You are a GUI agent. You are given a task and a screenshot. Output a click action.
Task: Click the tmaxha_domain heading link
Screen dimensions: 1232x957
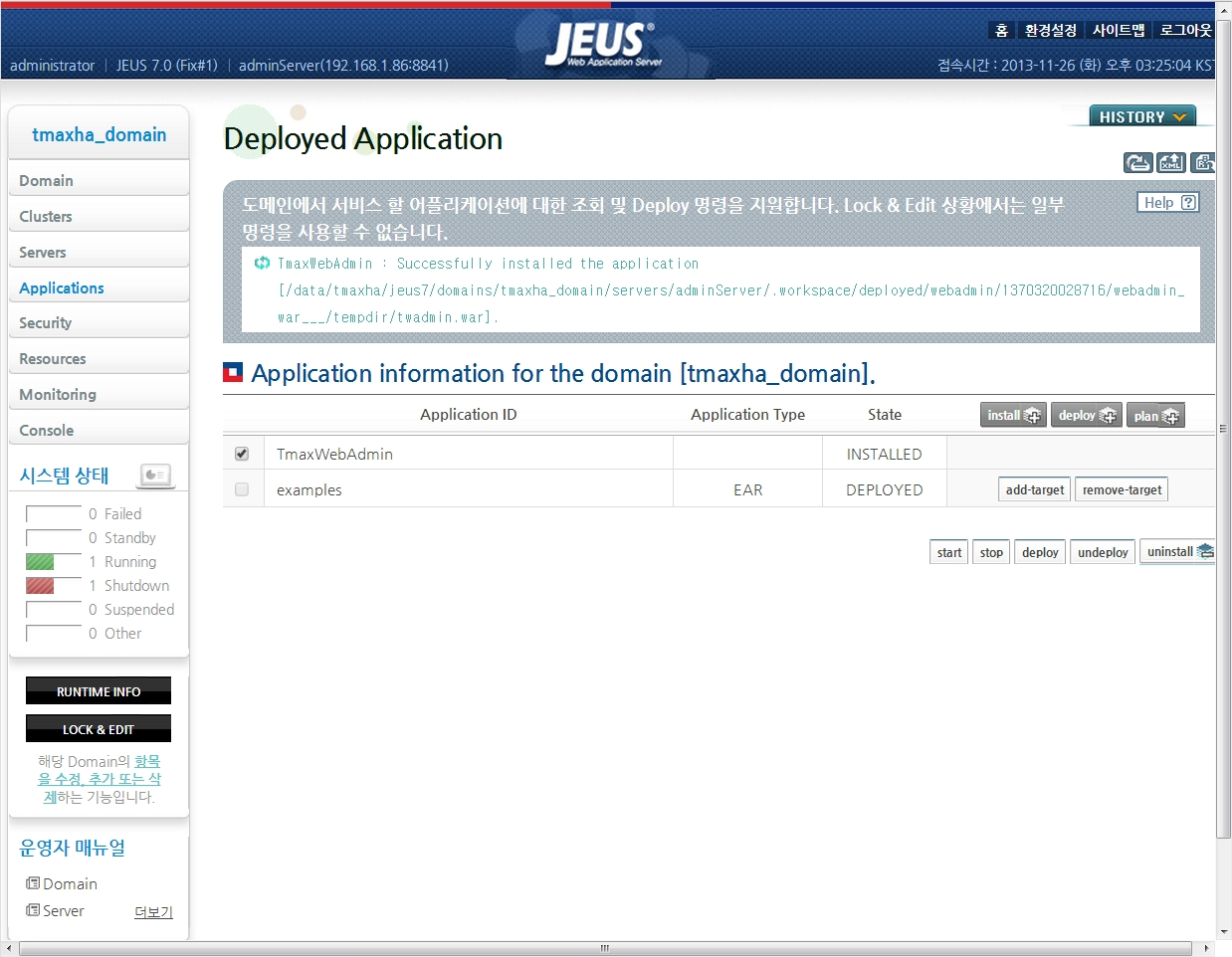coord(99,134)
